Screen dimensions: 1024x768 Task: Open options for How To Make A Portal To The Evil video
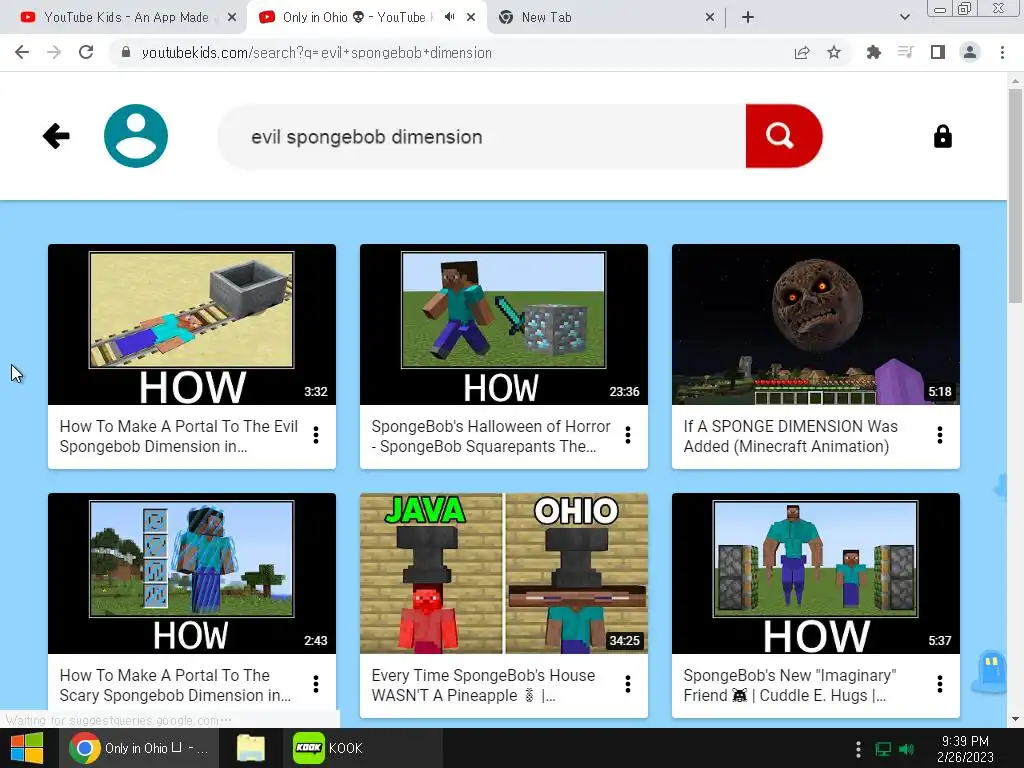click(x=316, y=436)
